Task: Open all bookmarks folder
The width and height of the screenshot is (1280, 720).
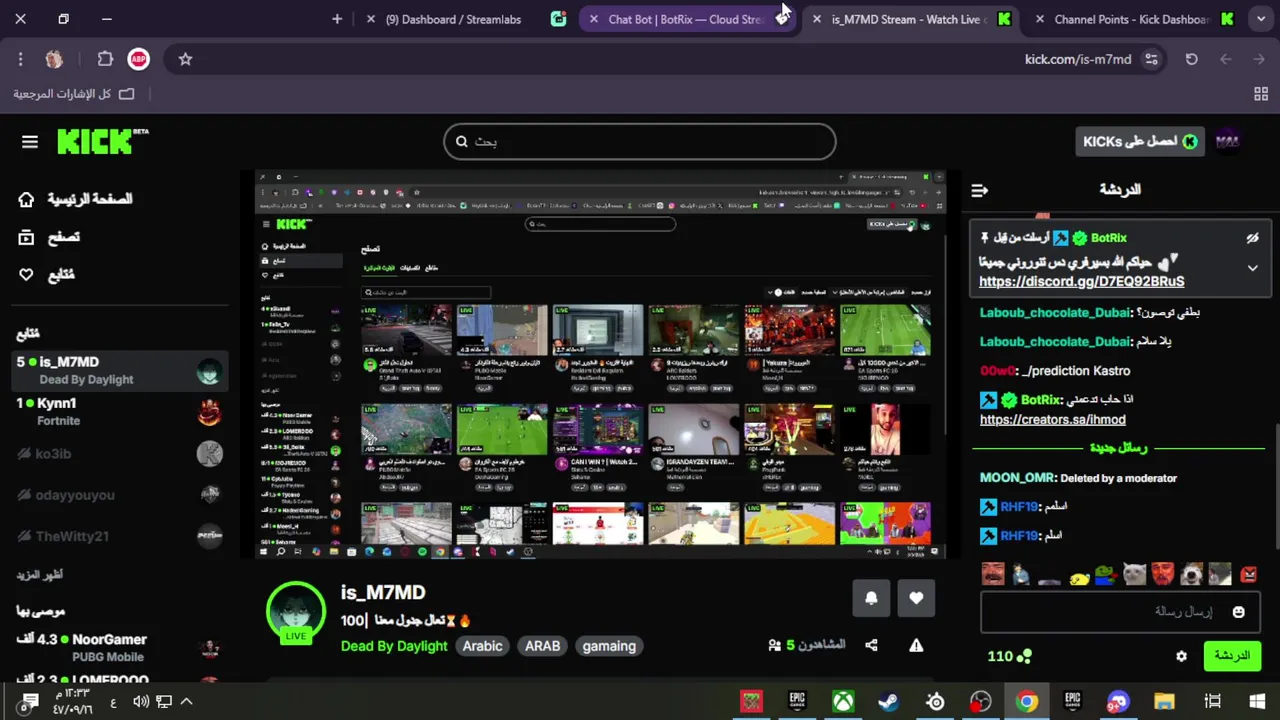Action: pos(73,94)
